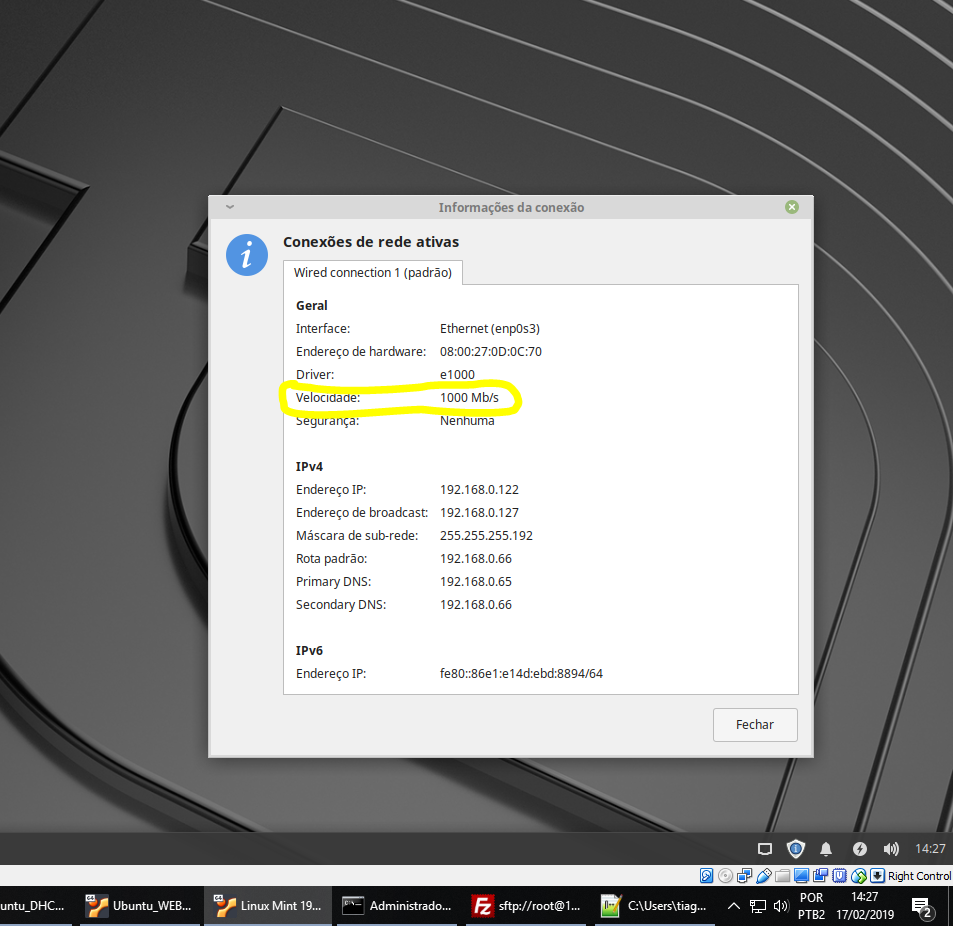The height and width of the screenshot is (926, 953).
Task: Click the Mint network connection tray icon
Action: tap(764, 849)
